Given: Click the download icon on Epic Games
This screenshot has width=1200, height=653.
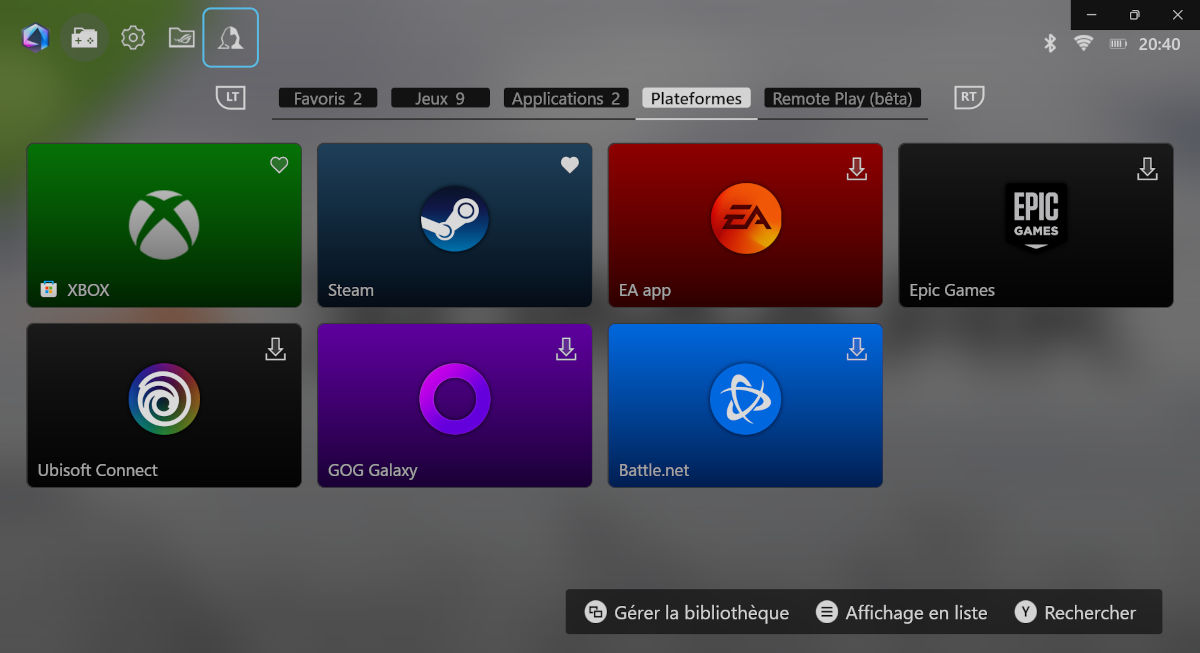Looking at the screenshot, I should tap(1147, 169).
